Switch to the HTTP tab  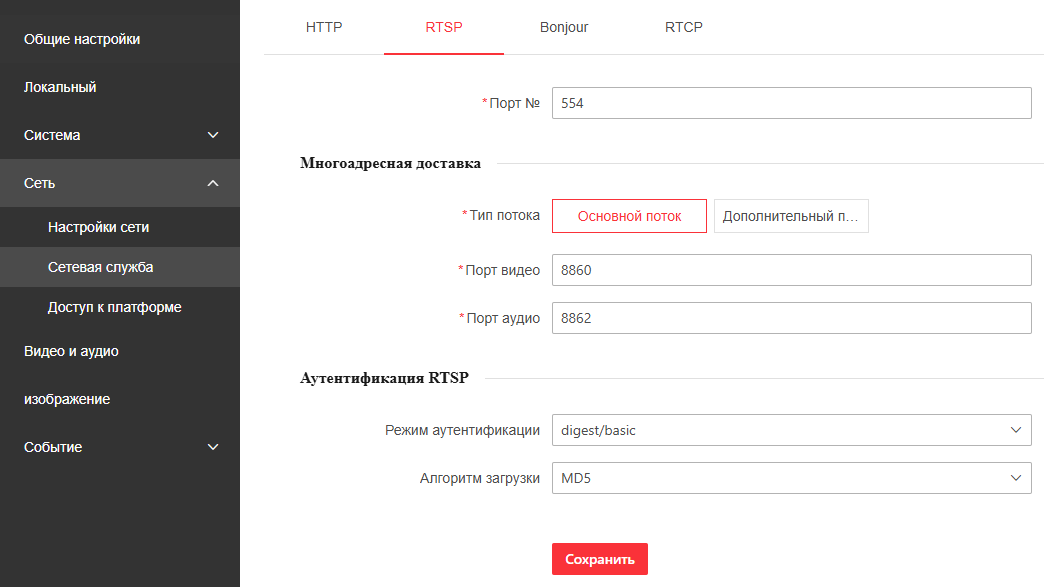click(324, 27)
